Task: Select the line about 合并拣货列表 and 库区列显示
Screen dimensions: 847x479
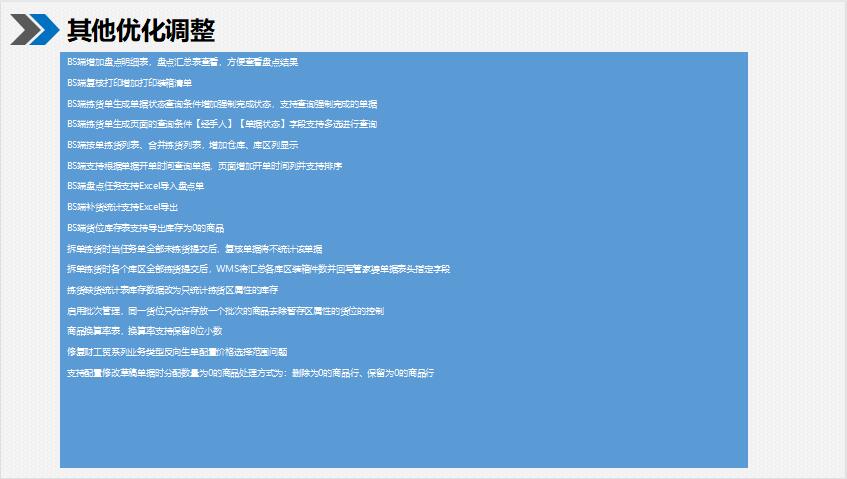Action: point(183,145)
